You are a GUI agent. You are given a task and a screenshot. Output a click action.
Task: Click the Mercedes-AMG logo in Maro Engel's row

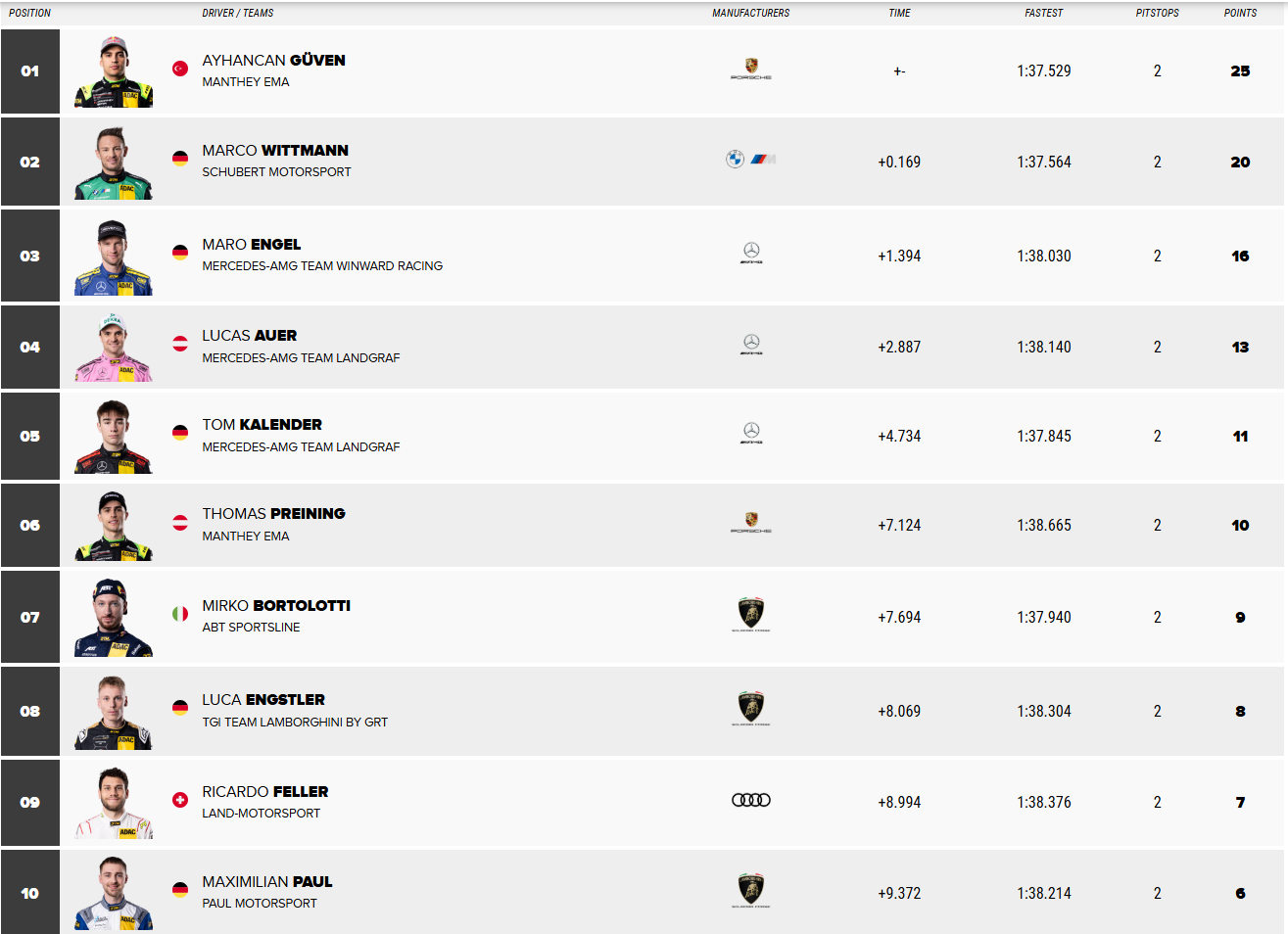(751, 254)
